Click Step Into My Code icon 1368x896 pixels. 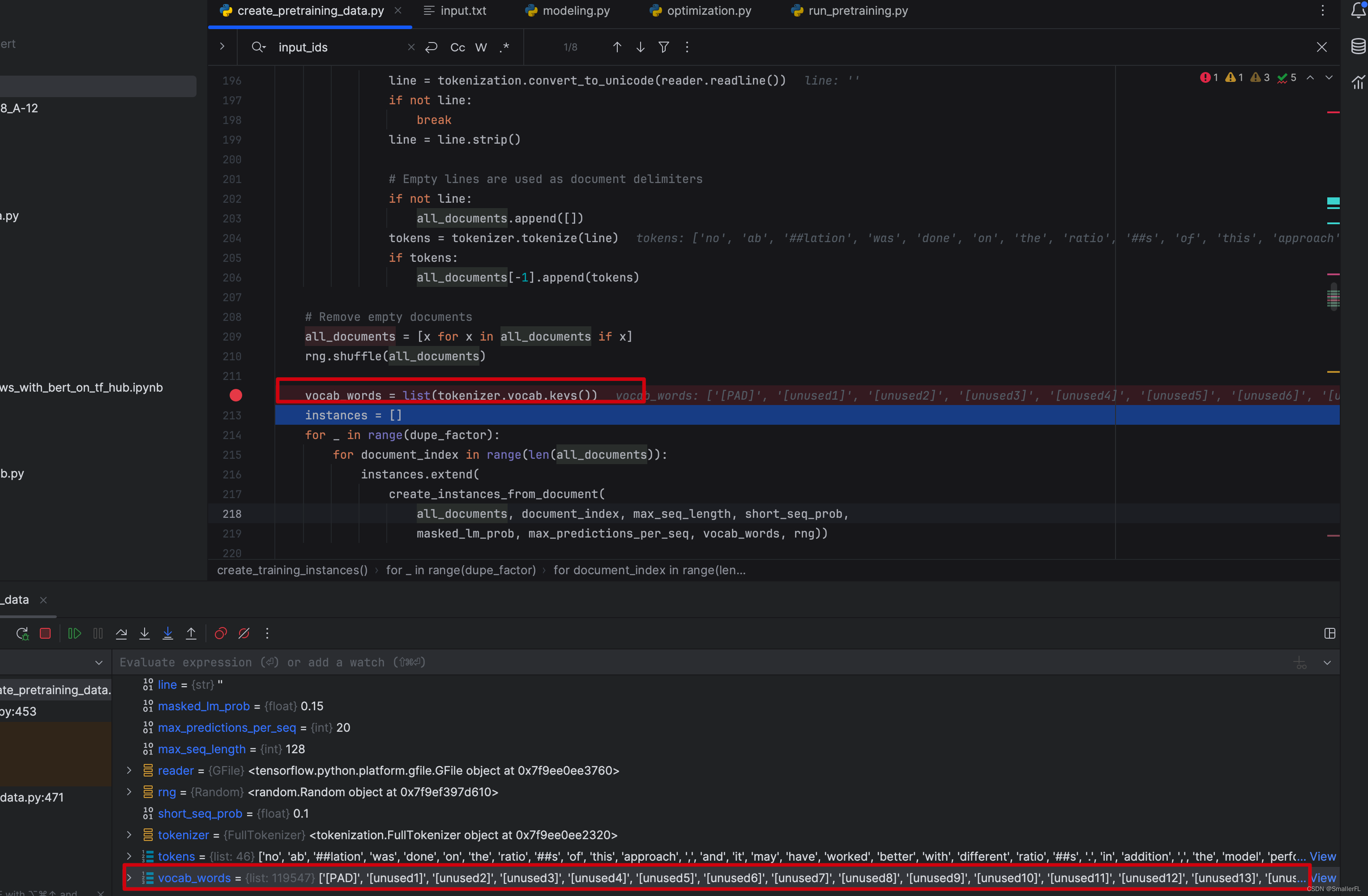point(168,633)
